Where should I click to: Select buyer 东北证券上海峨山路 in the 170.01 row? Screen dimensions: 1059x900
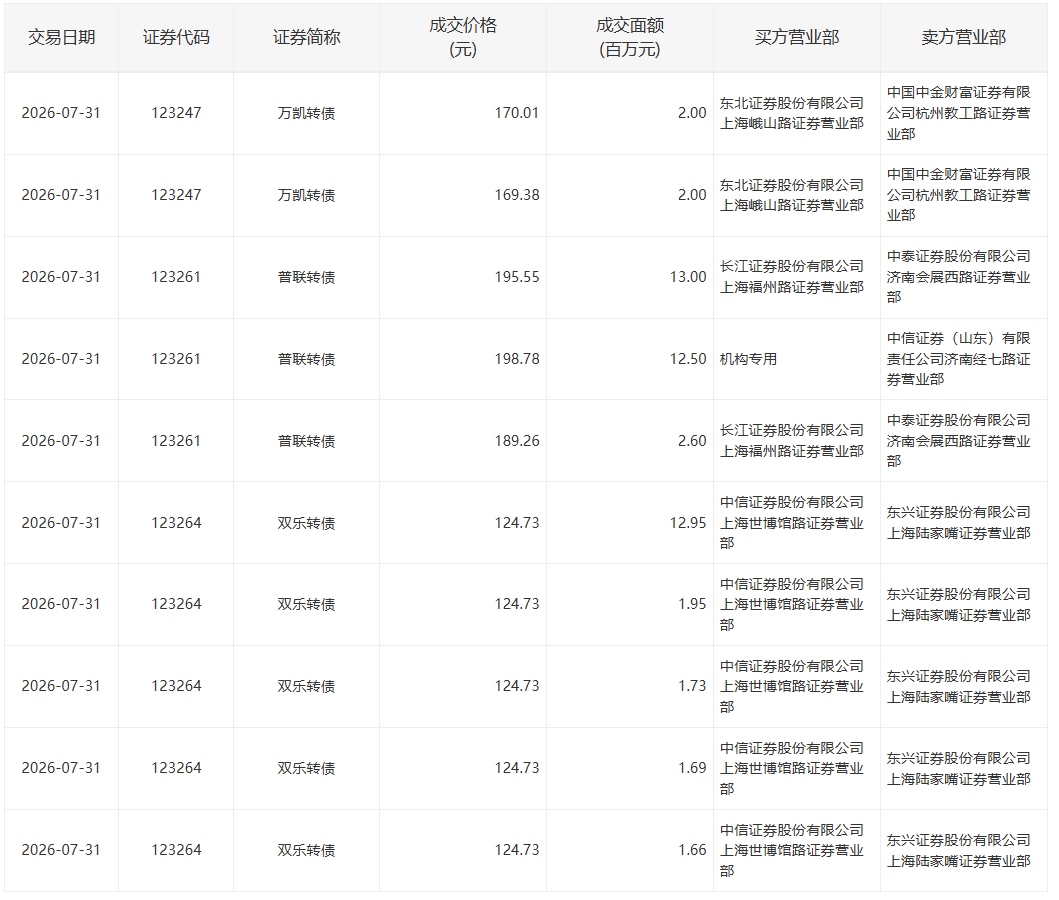[x=792, y=113]
